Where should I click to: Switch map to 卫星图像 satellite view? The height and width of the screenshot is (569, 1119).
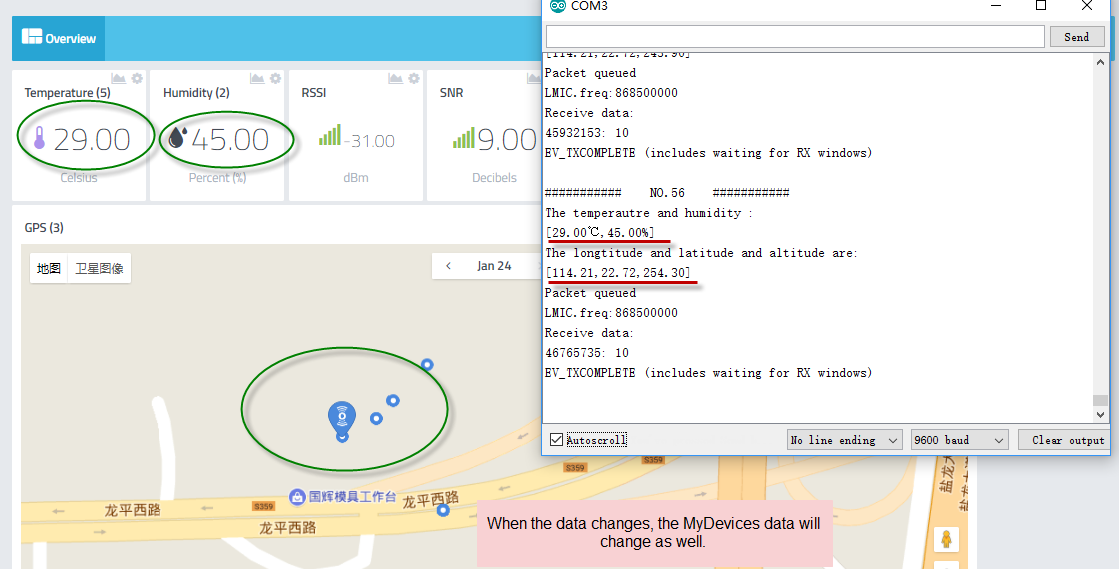tap(99, 268)
